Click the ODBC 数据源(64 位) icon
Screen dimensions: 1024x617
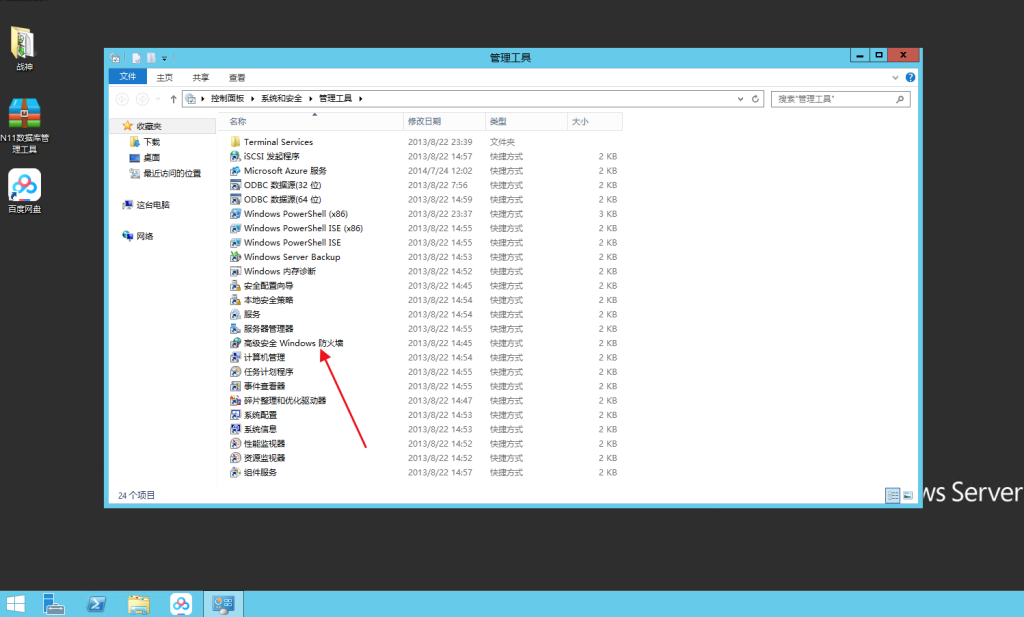(x=235, y=199)
